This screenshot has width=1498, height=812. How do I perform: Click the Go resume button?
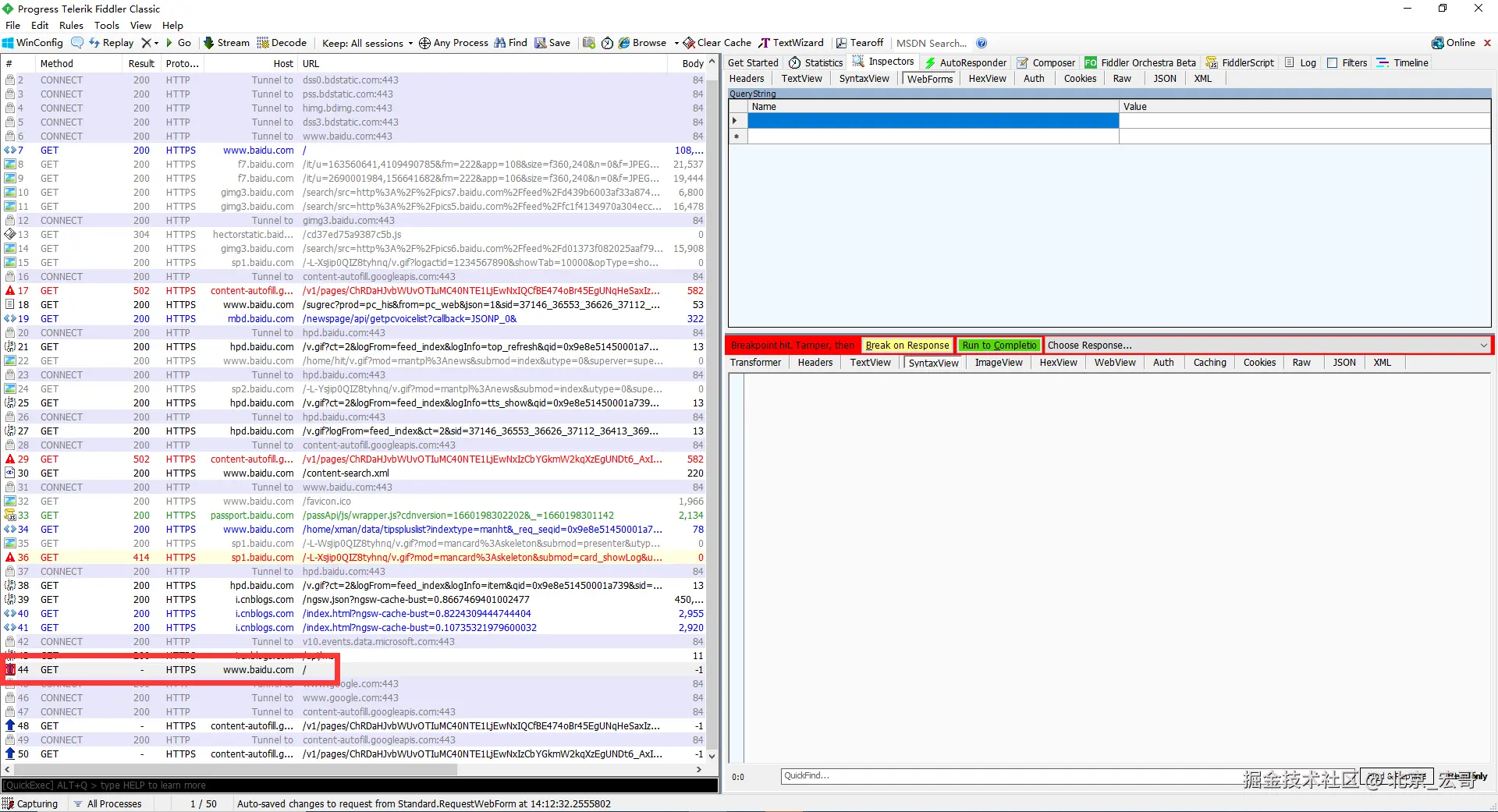[178, 43]
